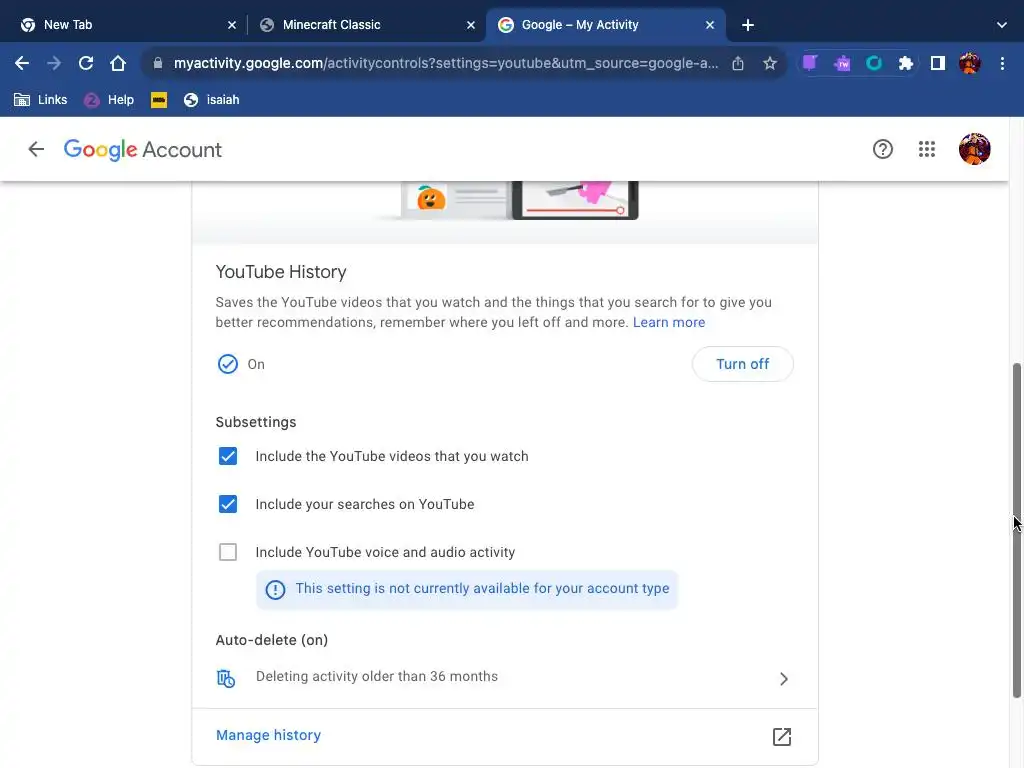Click the page vertical scrollbar thumb
The width and height of the screenshot is (1024, 768).
[x=1017, y=530]
